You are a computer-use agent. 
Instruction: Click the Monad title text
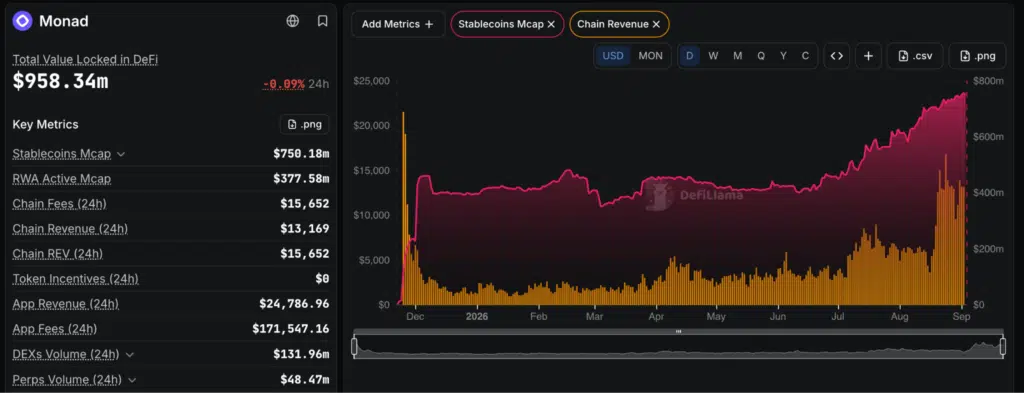pyautogui.click(x=63, y=21)
